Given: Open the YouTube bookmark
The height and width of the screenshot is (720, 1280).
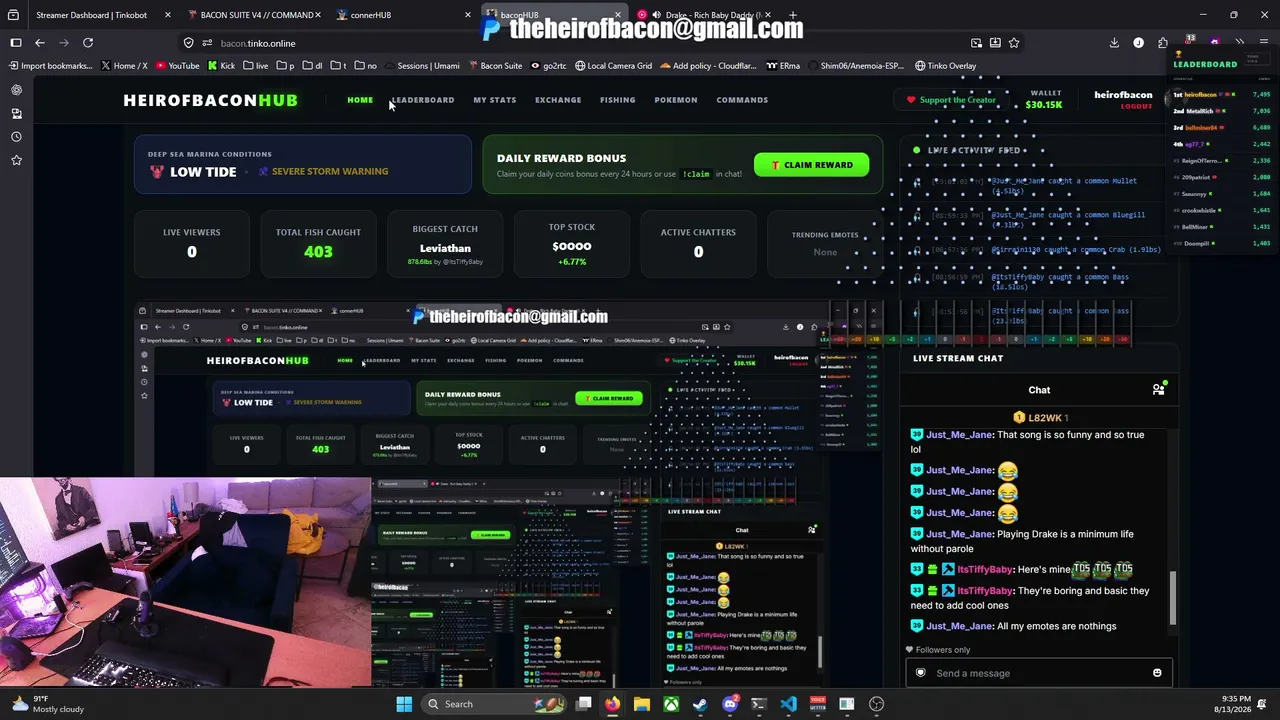Looking at the screenshot, I should 177,66.
